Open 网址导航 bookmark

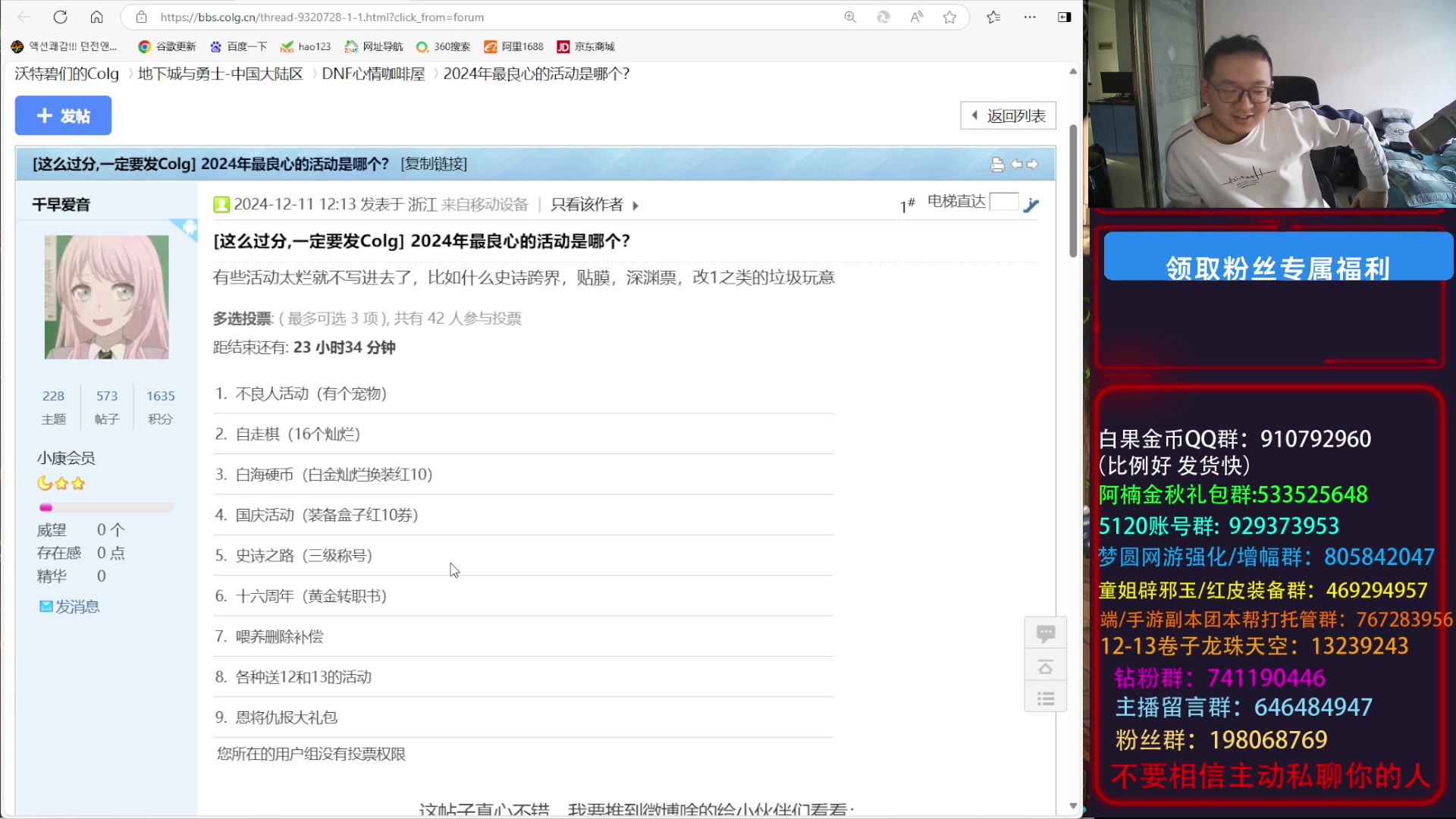374,46
